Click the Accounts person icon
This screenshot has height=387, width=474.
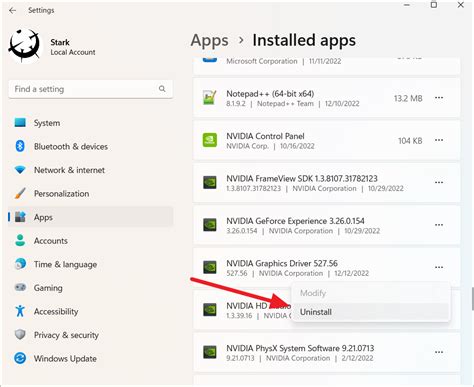pyautogui.click(x=20, y=240)
